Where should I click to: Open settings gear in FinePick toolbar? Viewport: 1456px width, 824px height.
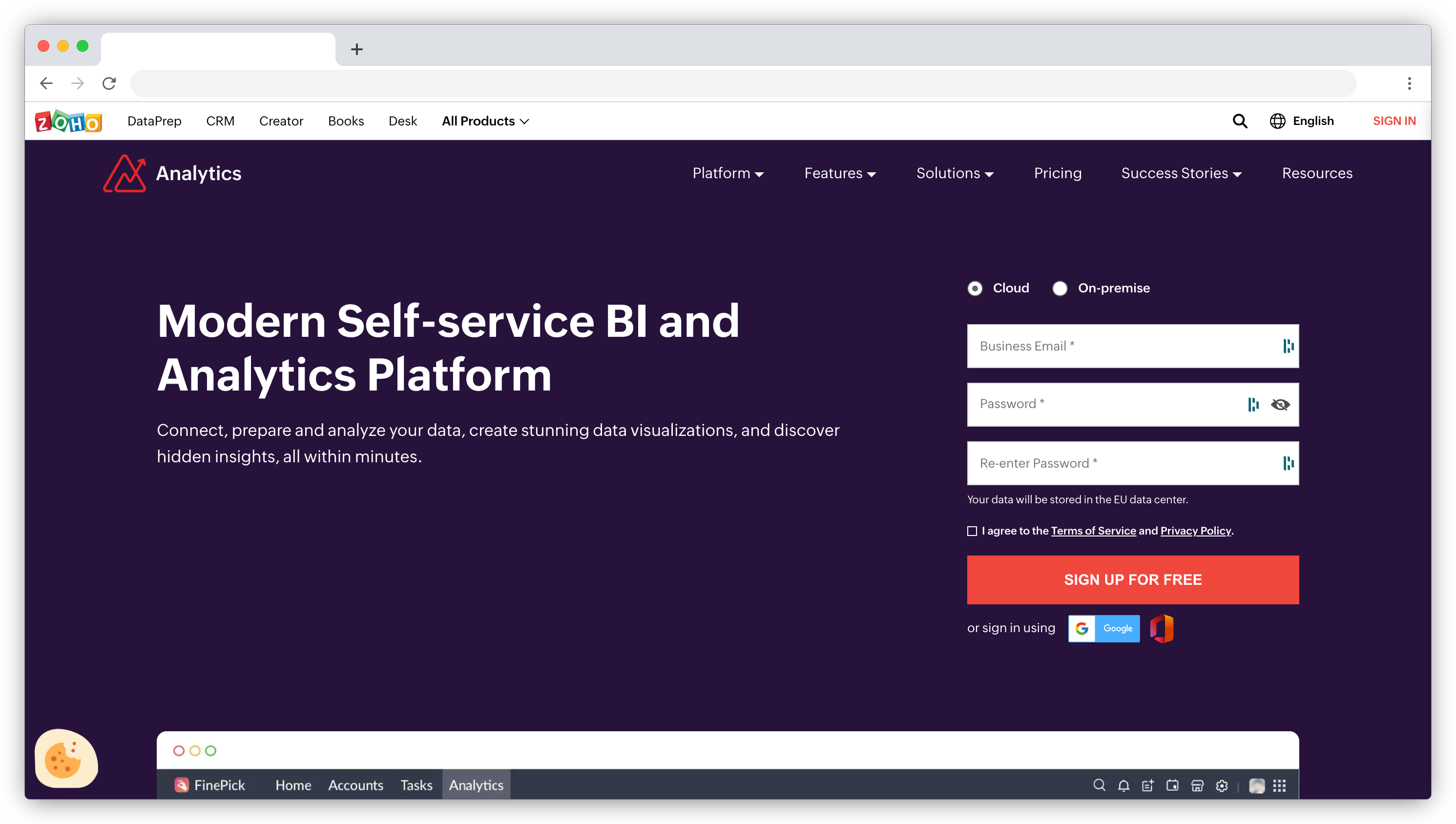click(x=1221, y=785)
